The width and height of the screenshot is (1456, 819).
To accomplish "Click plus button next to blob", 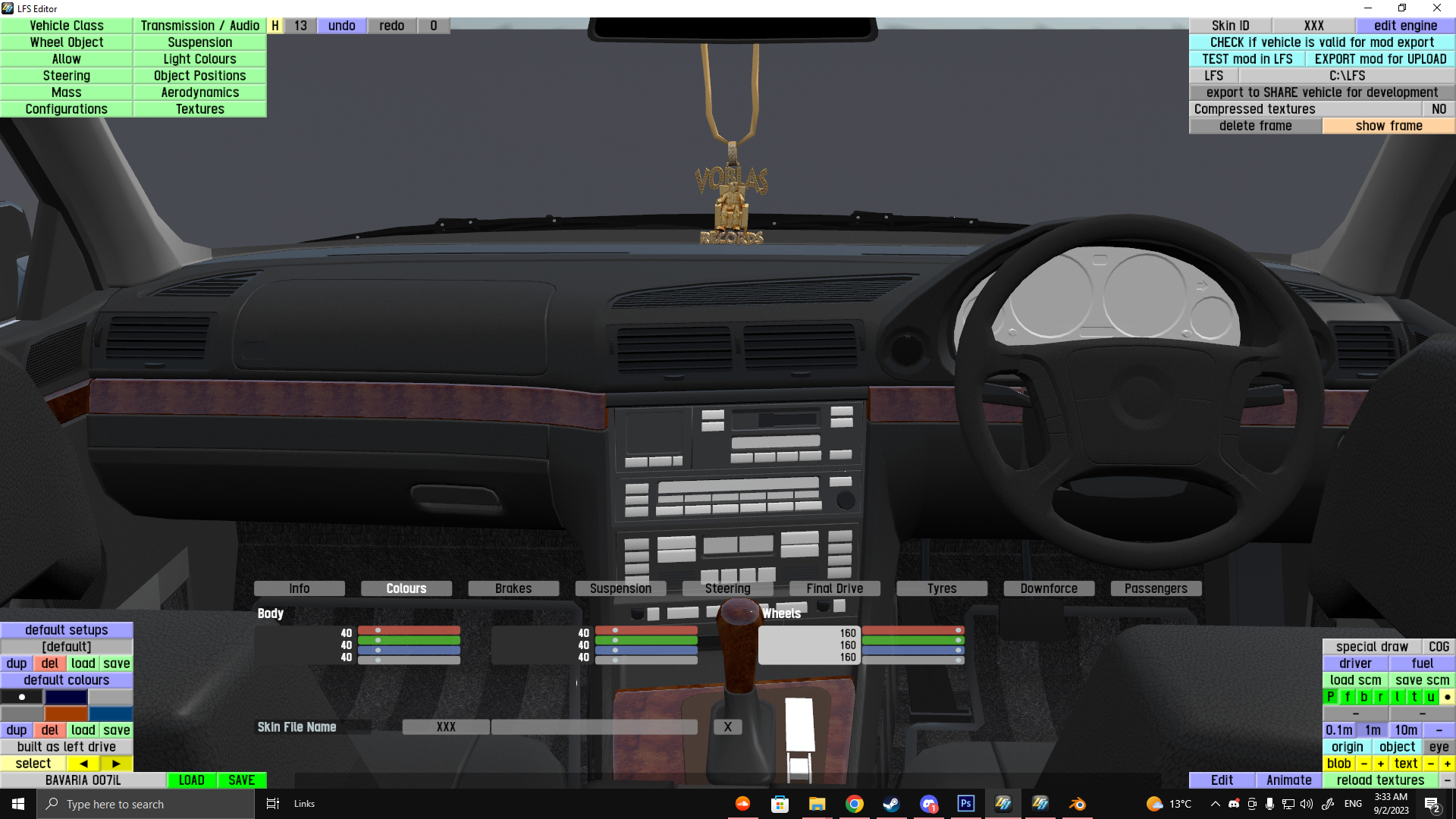I will tap(1381, 764).
